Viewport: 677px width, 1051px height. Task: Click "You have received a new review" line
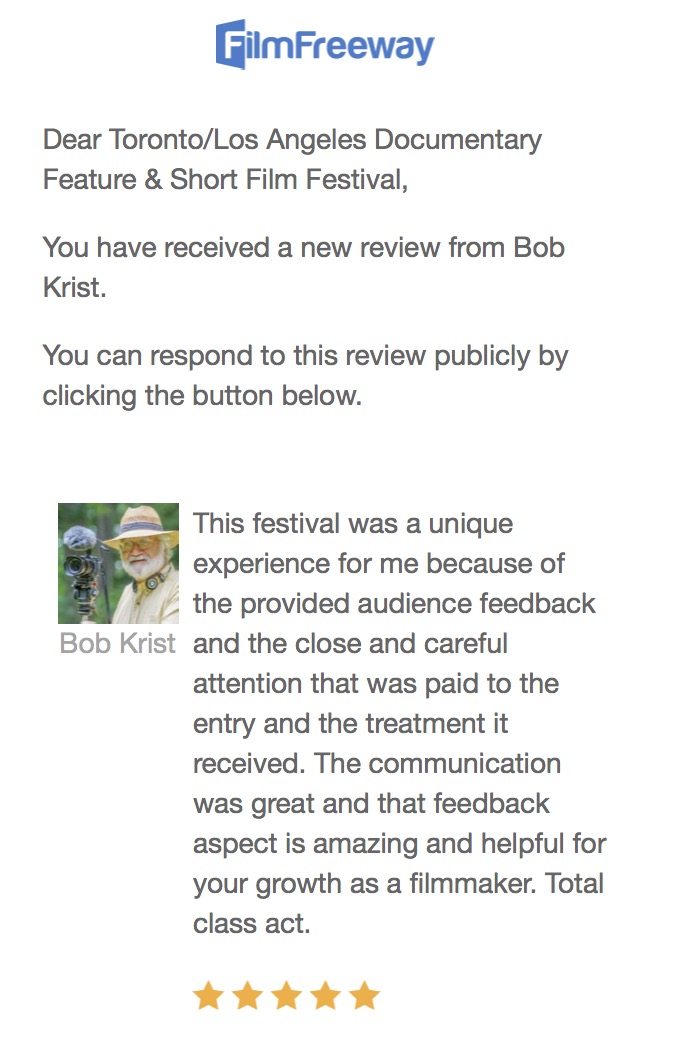[303, 248]
